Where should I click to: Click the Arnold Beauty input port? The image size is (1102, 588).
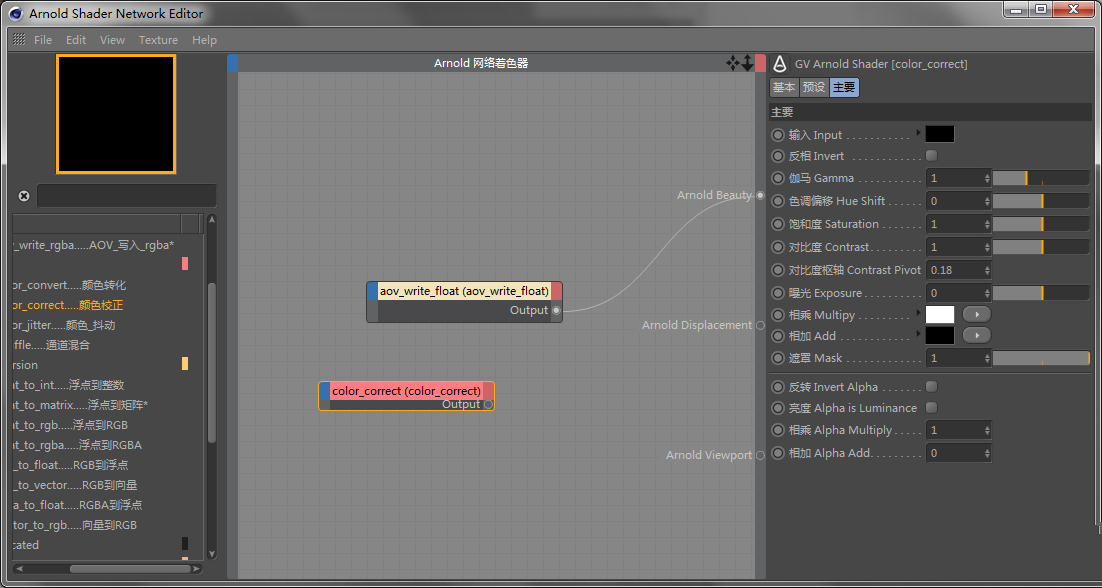pos(760,195)
